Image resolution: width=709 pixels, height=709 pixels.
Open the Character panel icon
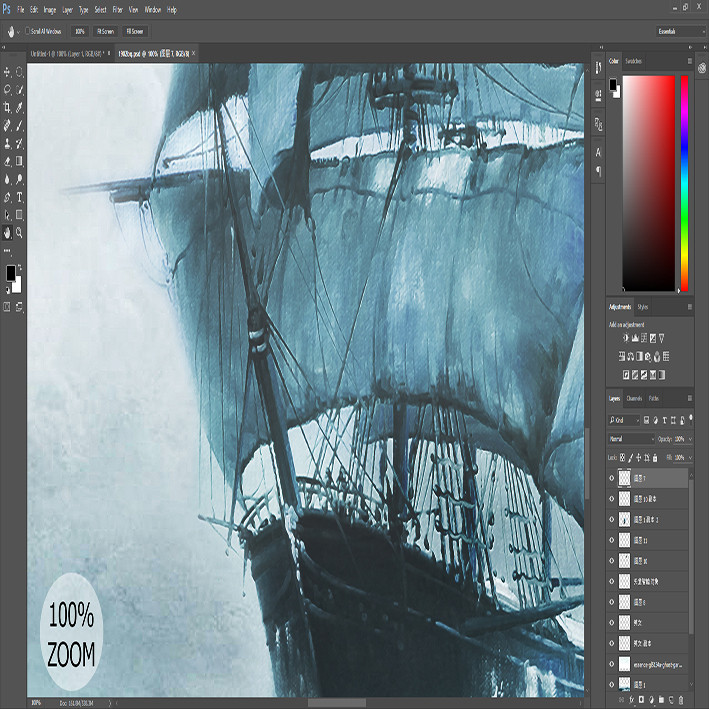coord(598,153)
